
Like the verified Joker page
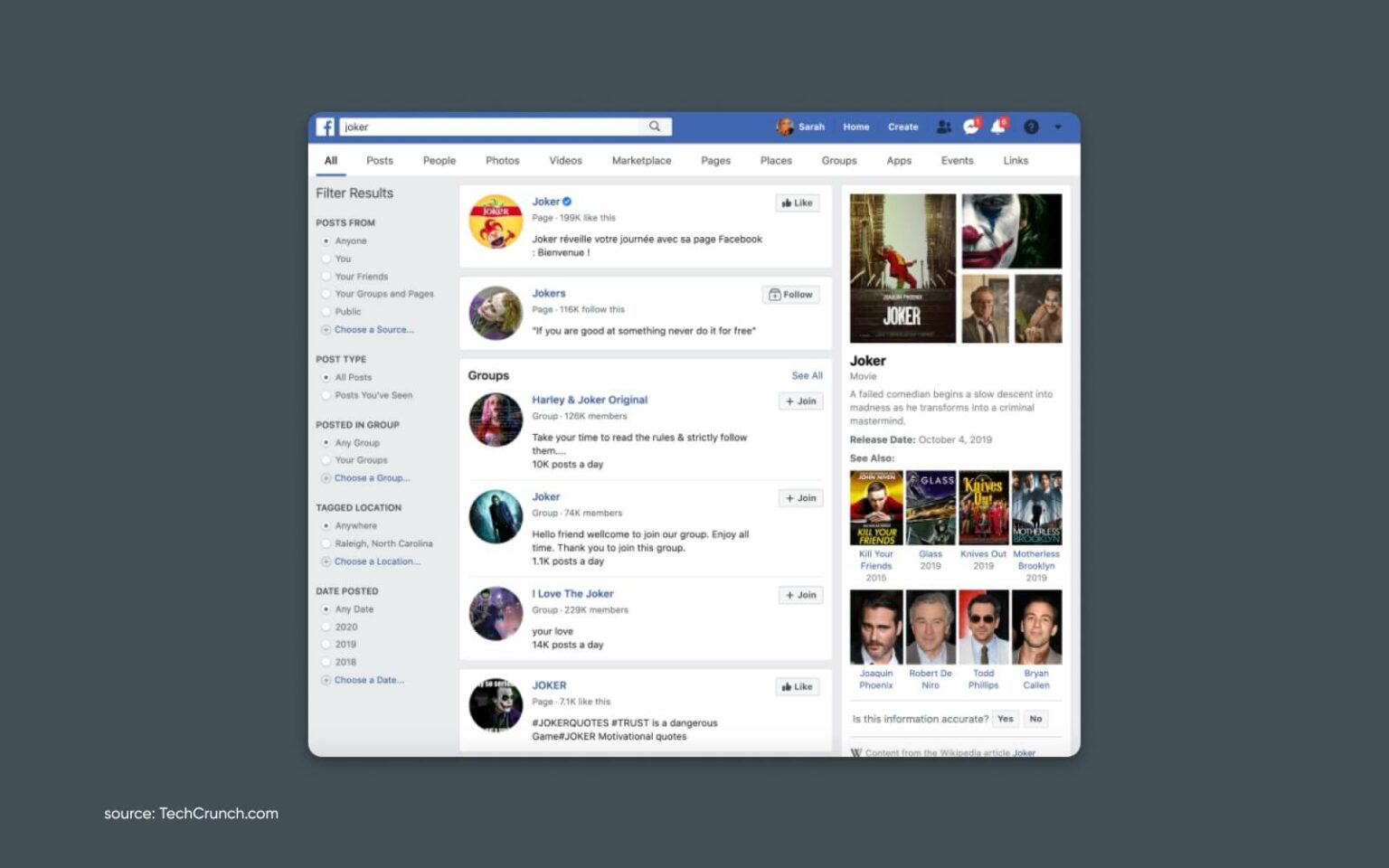pos(797,203)
